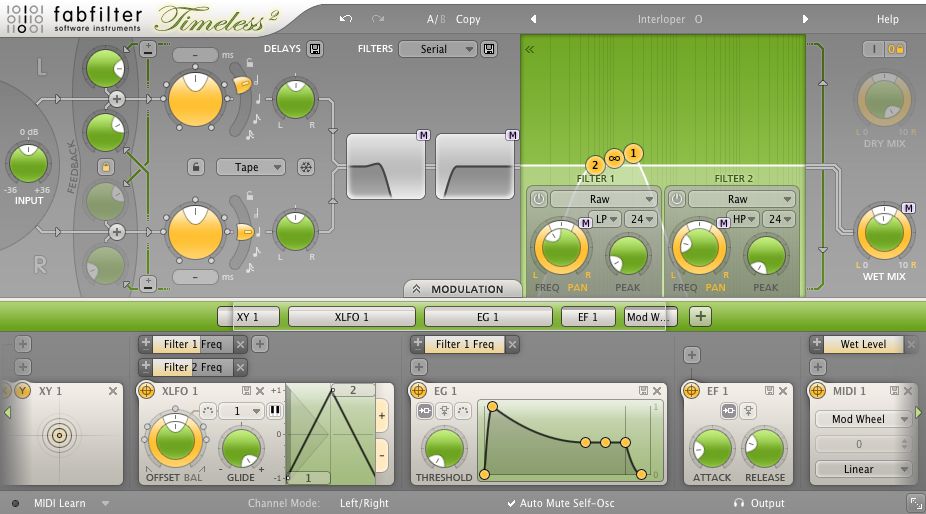Click the A/B compare button
926x514 pixels.
coord(436,19)
